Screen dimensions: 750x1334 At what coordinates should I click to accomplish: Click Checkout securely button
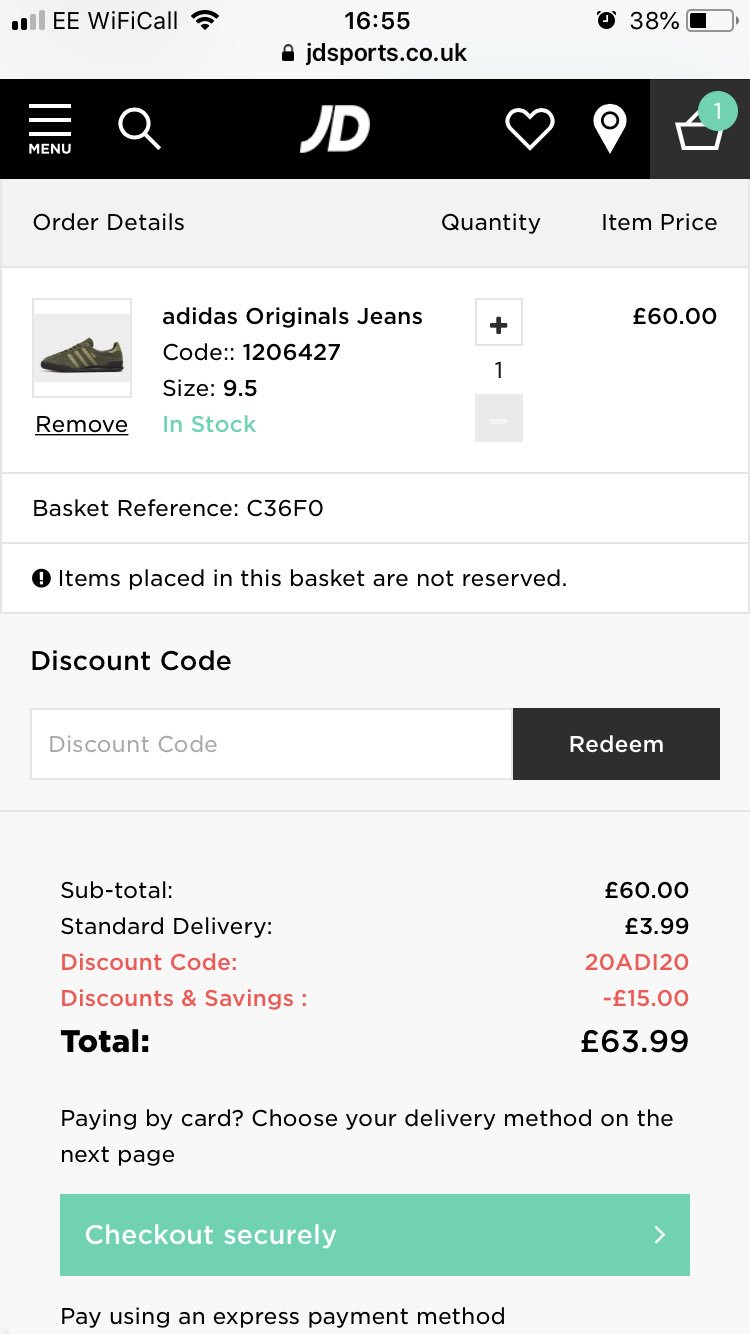[x=375, y=1235]
